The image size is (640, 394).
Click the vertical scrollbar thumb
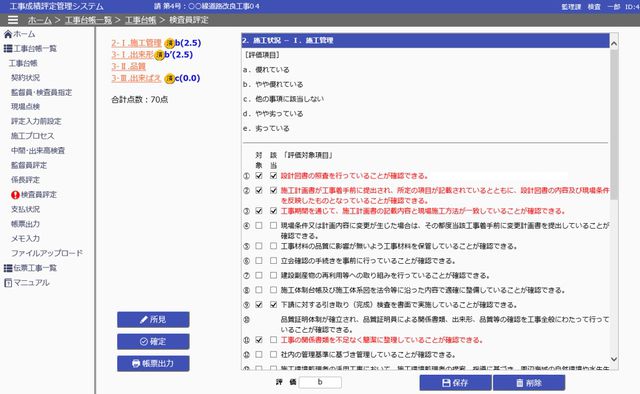pyautogui.click(x=614, y=125)
